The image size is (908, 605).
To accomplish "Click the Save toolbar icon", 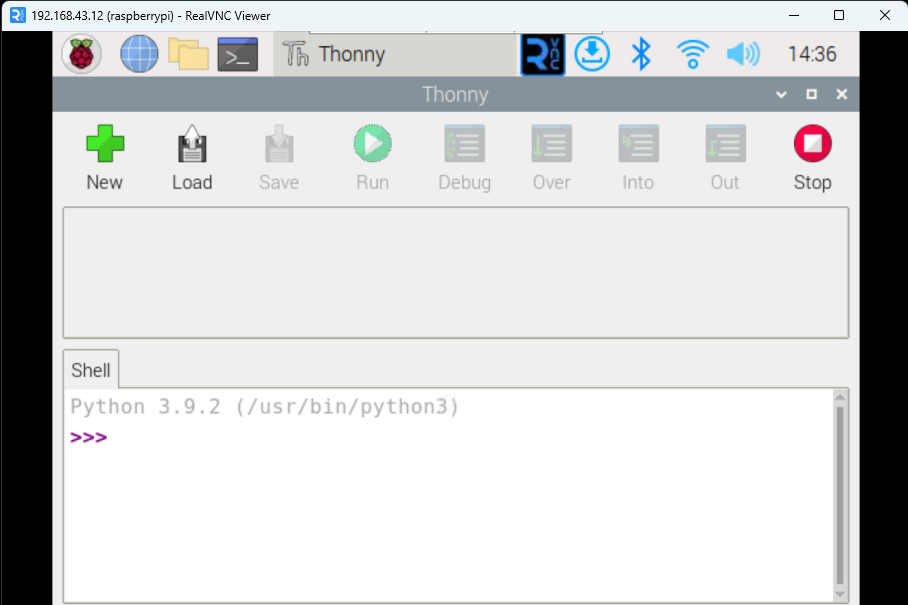I will click(278, 145).
